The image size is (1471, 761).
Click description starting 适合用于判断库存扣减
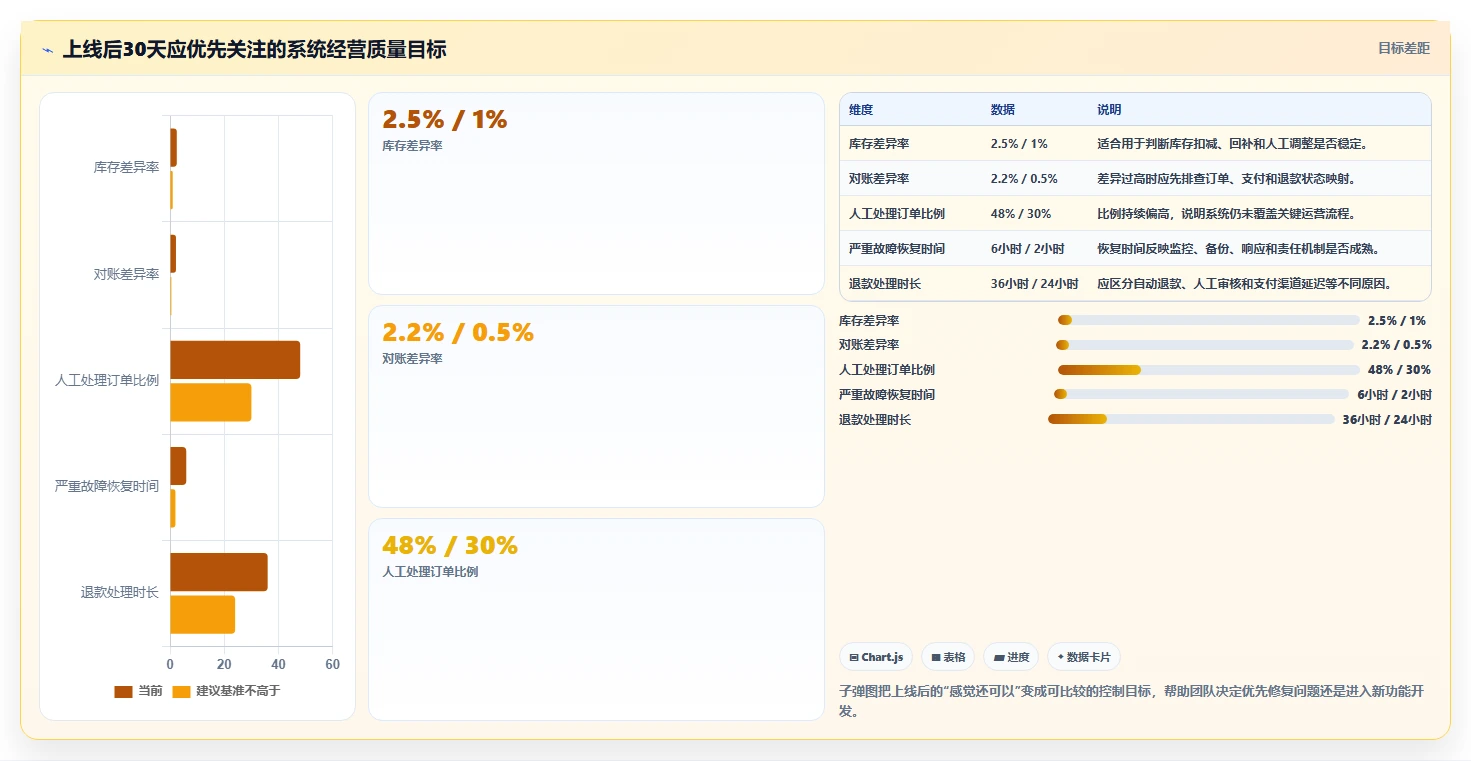point(1232,144)
